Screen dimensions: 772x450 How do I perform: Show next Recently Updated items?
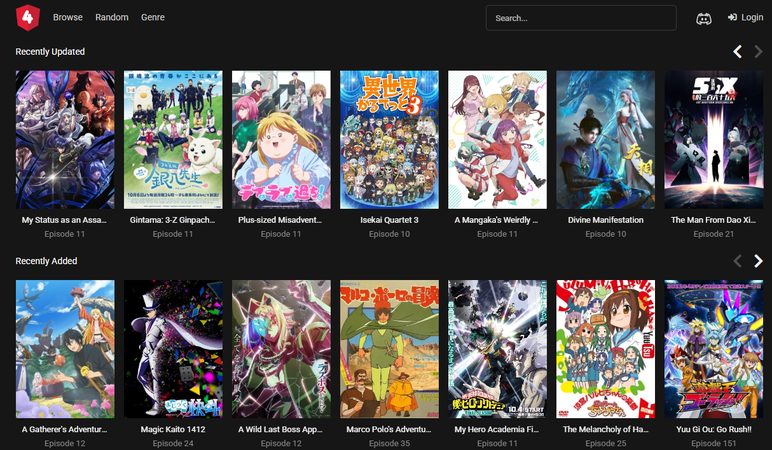pos(758,52)
